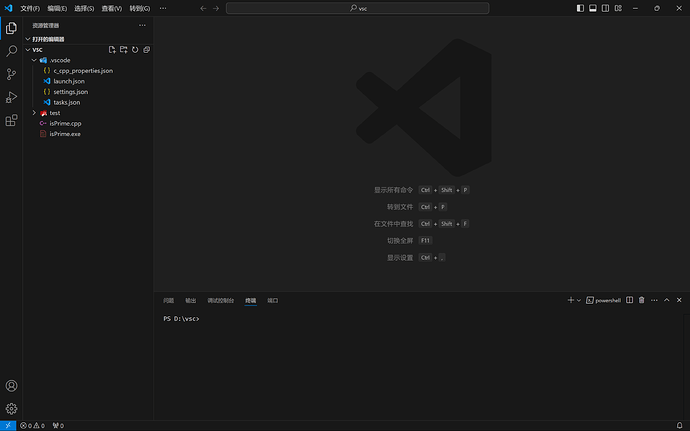Open the 选择(S) menu
690x431 pixels.
84,8
